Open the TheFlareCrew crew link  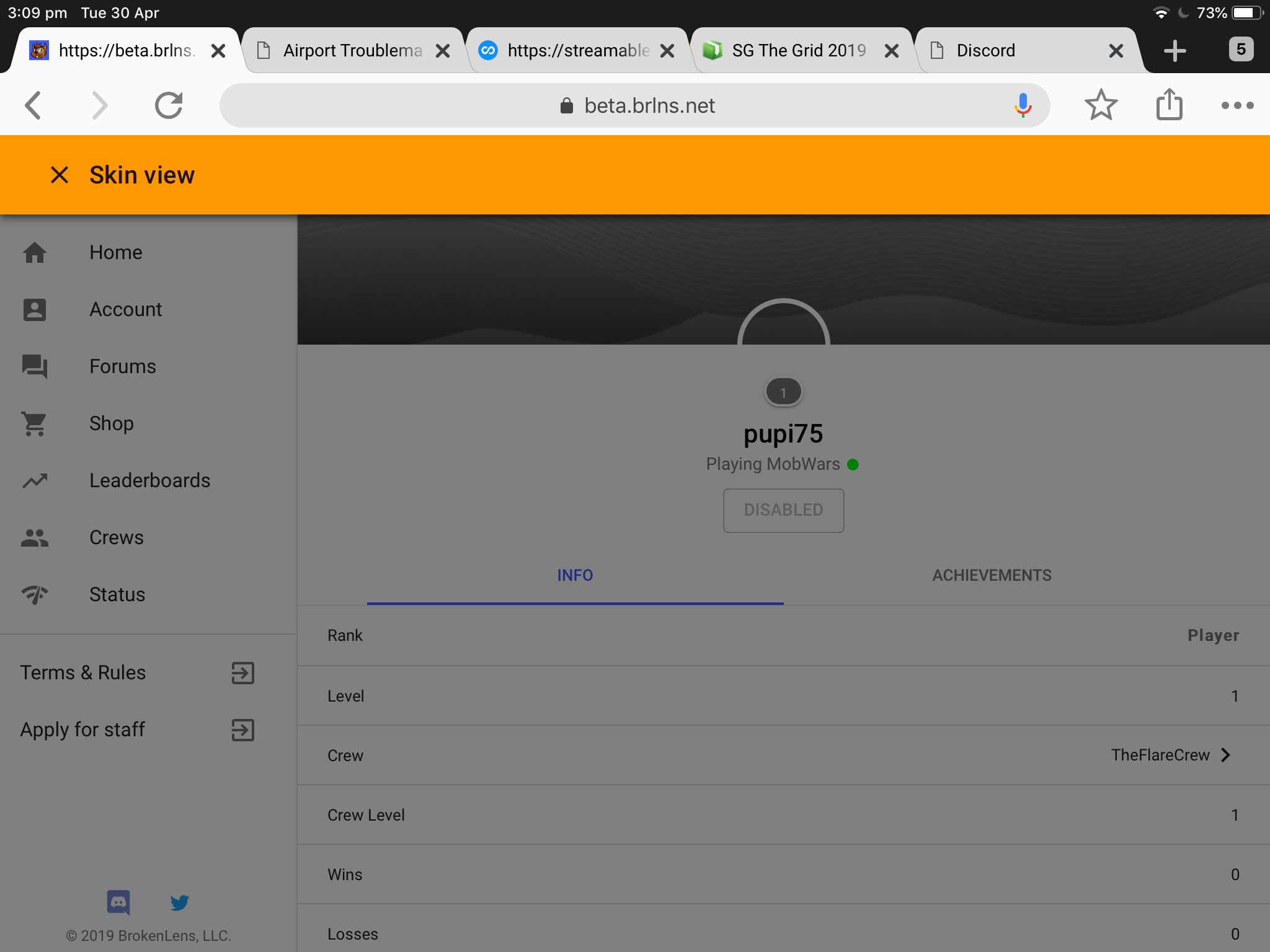coord(1160,755)
